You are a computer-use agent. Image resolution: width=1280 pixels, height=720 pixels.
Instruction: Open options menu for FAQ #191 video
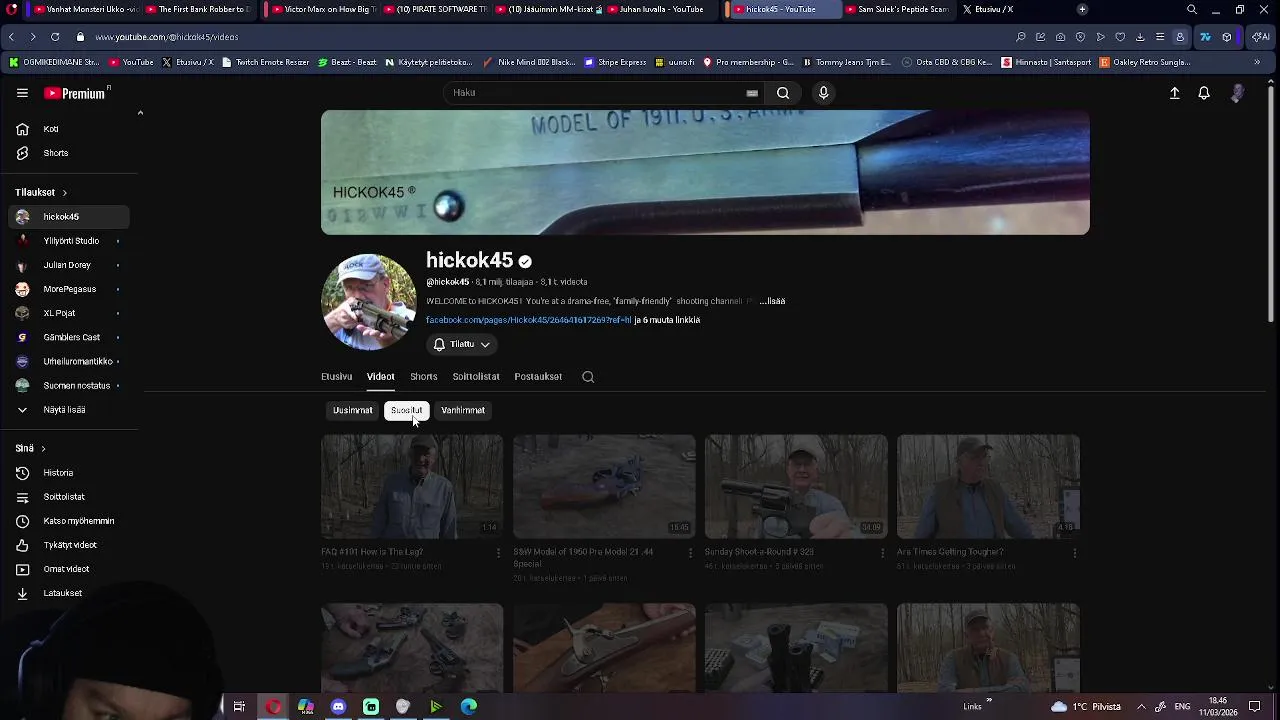pos(498,553)
